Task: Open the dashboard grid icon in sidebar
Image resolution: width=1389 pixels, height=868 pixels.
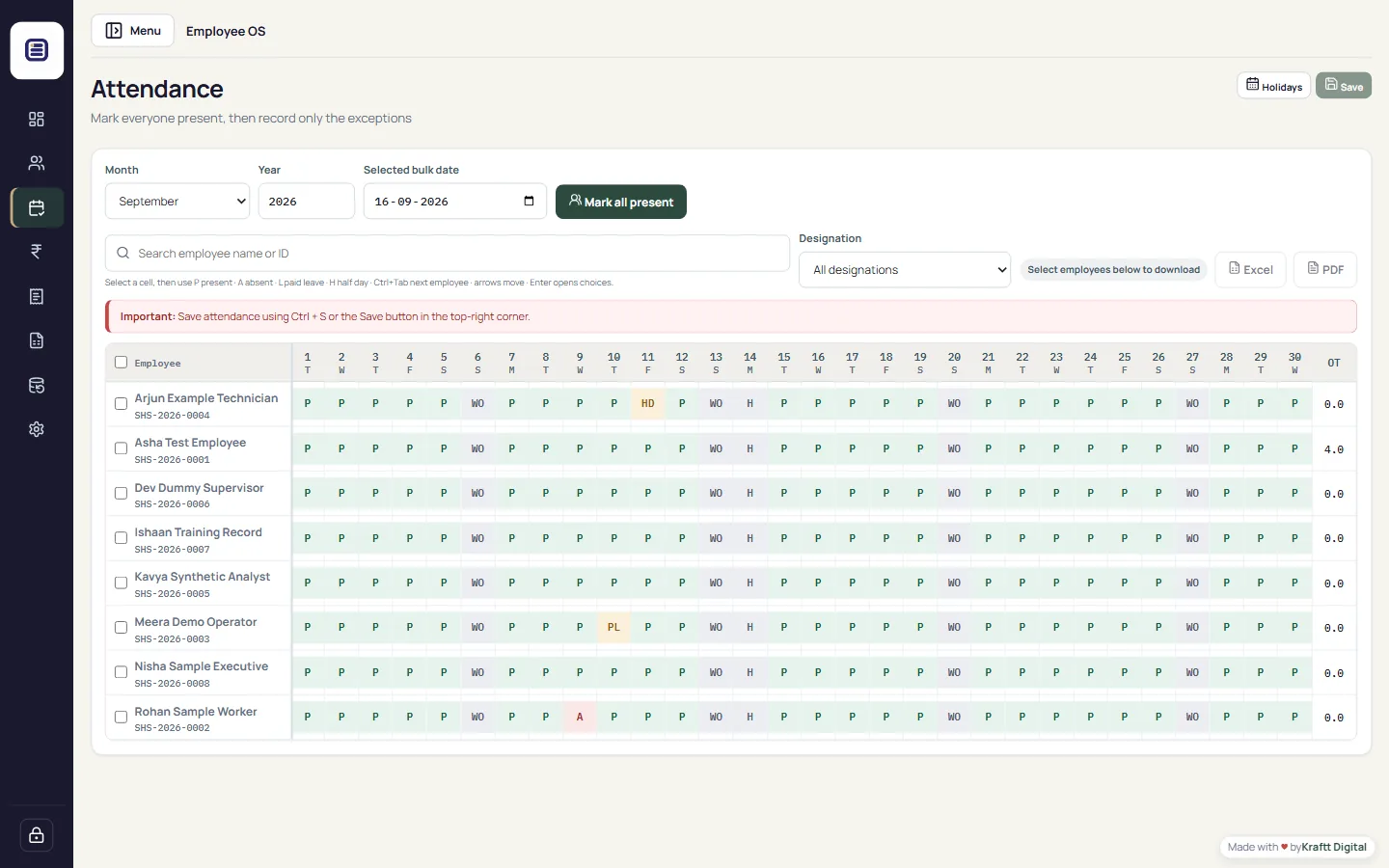Action: pos(37,119)
